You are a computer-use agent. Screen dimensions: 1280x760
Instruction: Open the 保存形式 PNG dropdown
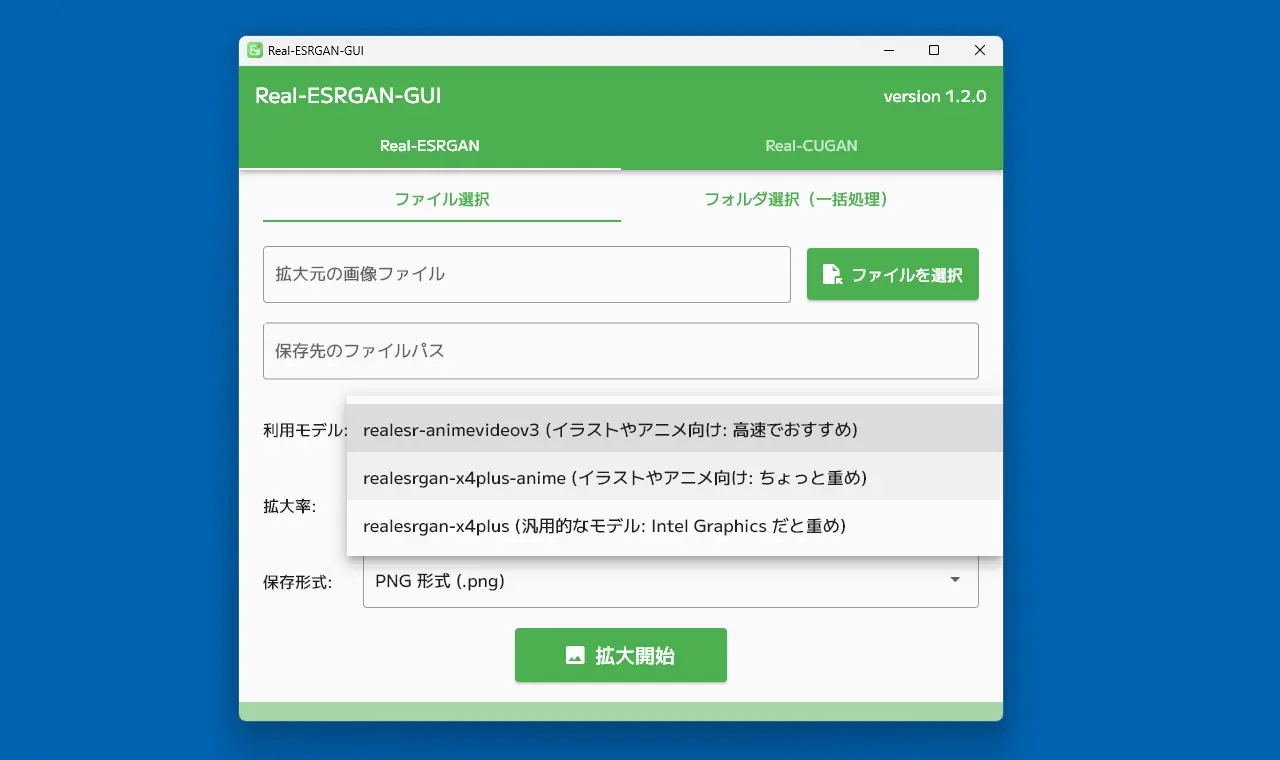[671, 580]
